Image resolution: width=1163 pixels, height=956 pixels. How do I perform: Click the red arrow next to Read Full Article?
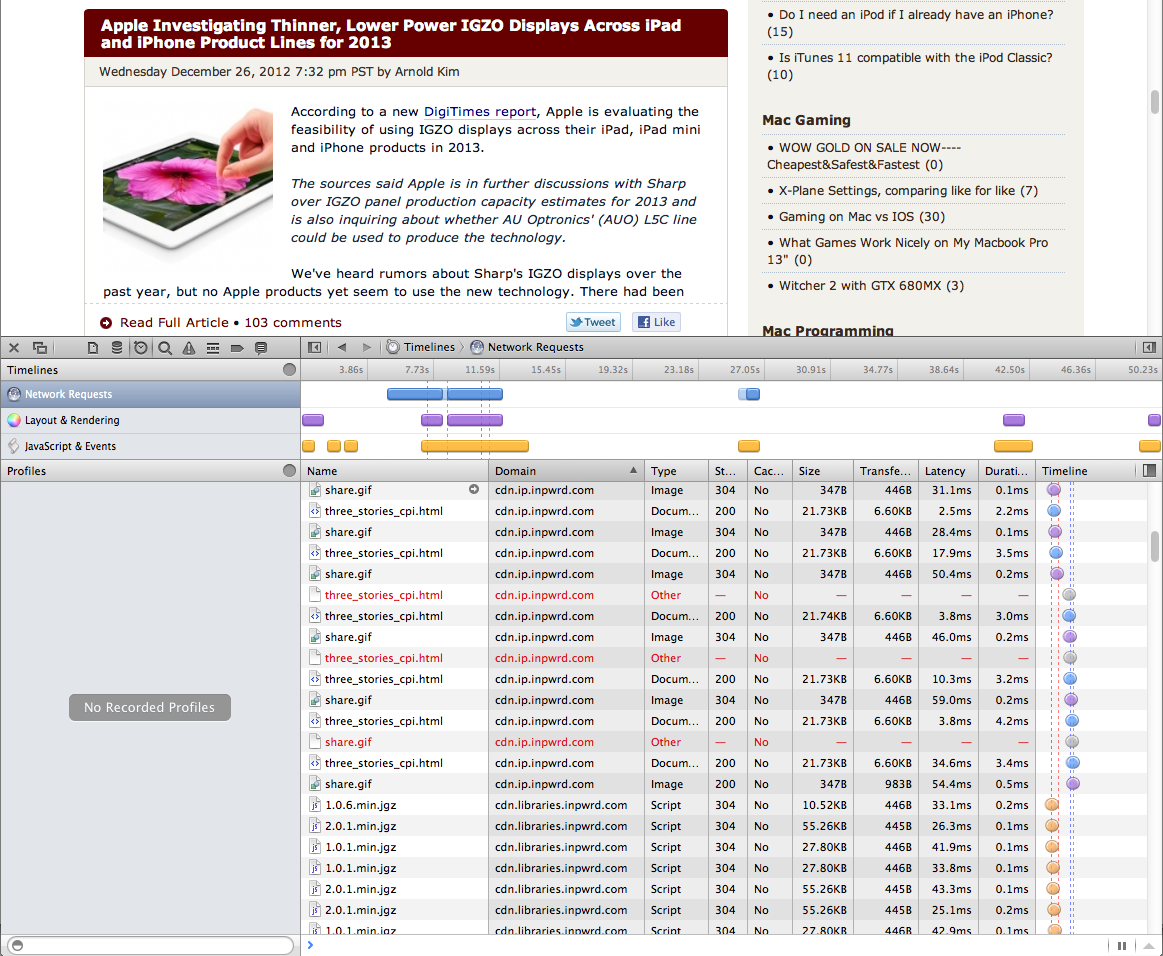coord(106,323)
